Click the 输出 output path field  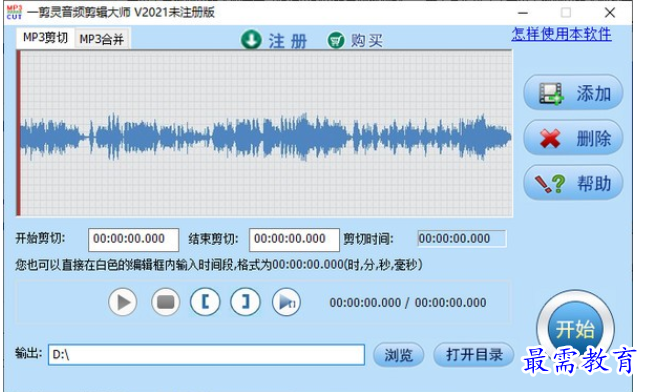pos(206,355)
